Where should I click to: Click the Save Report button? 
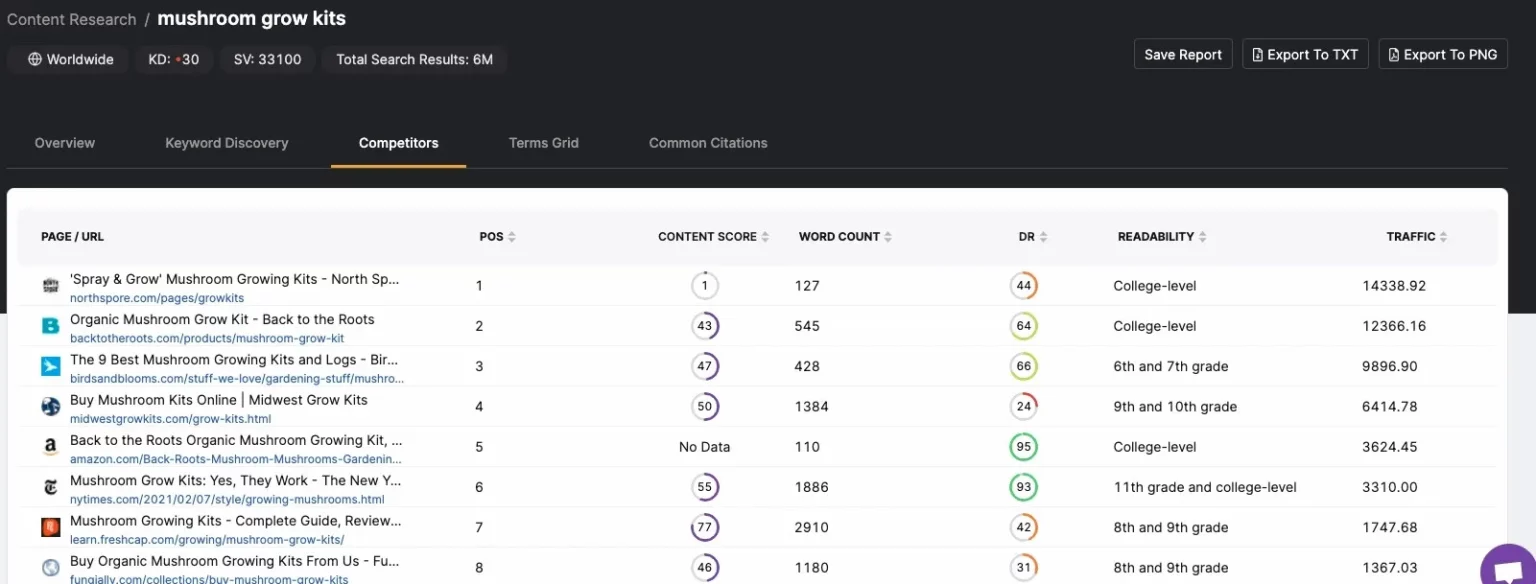1182,54
